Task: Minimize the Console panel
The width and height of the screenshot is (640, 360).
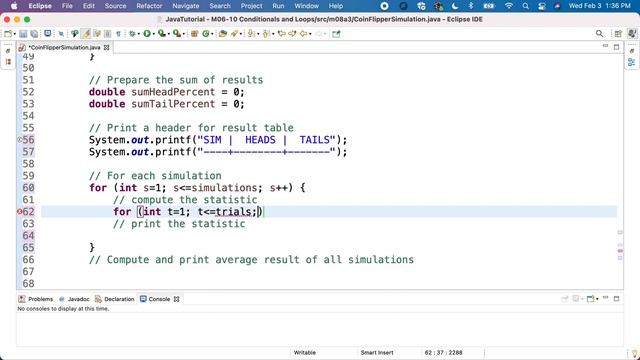Action: click(605, 298)
